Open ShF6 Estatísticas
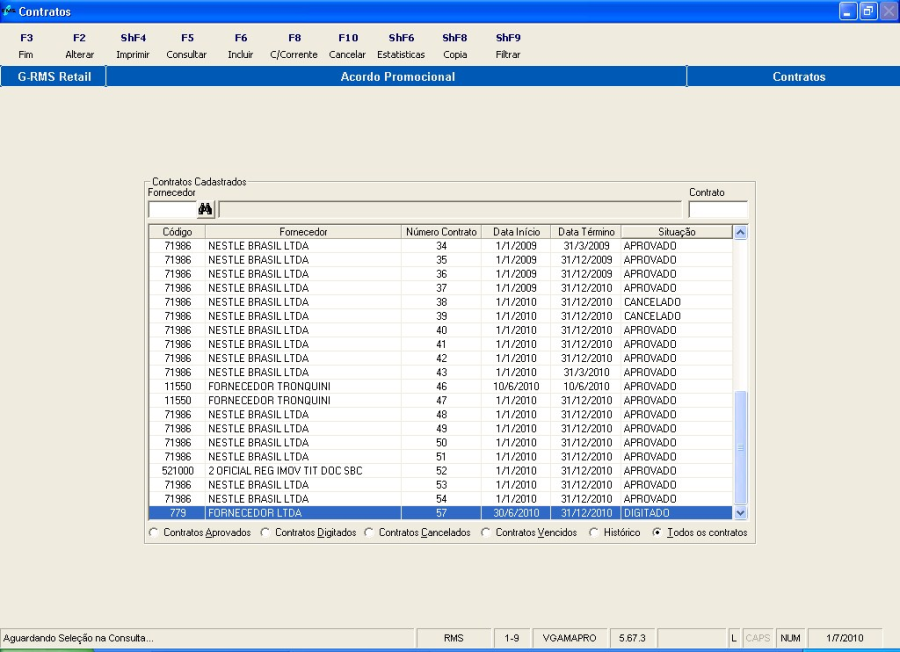The height and width of the screenshot is (652, 900). point(401,46)
